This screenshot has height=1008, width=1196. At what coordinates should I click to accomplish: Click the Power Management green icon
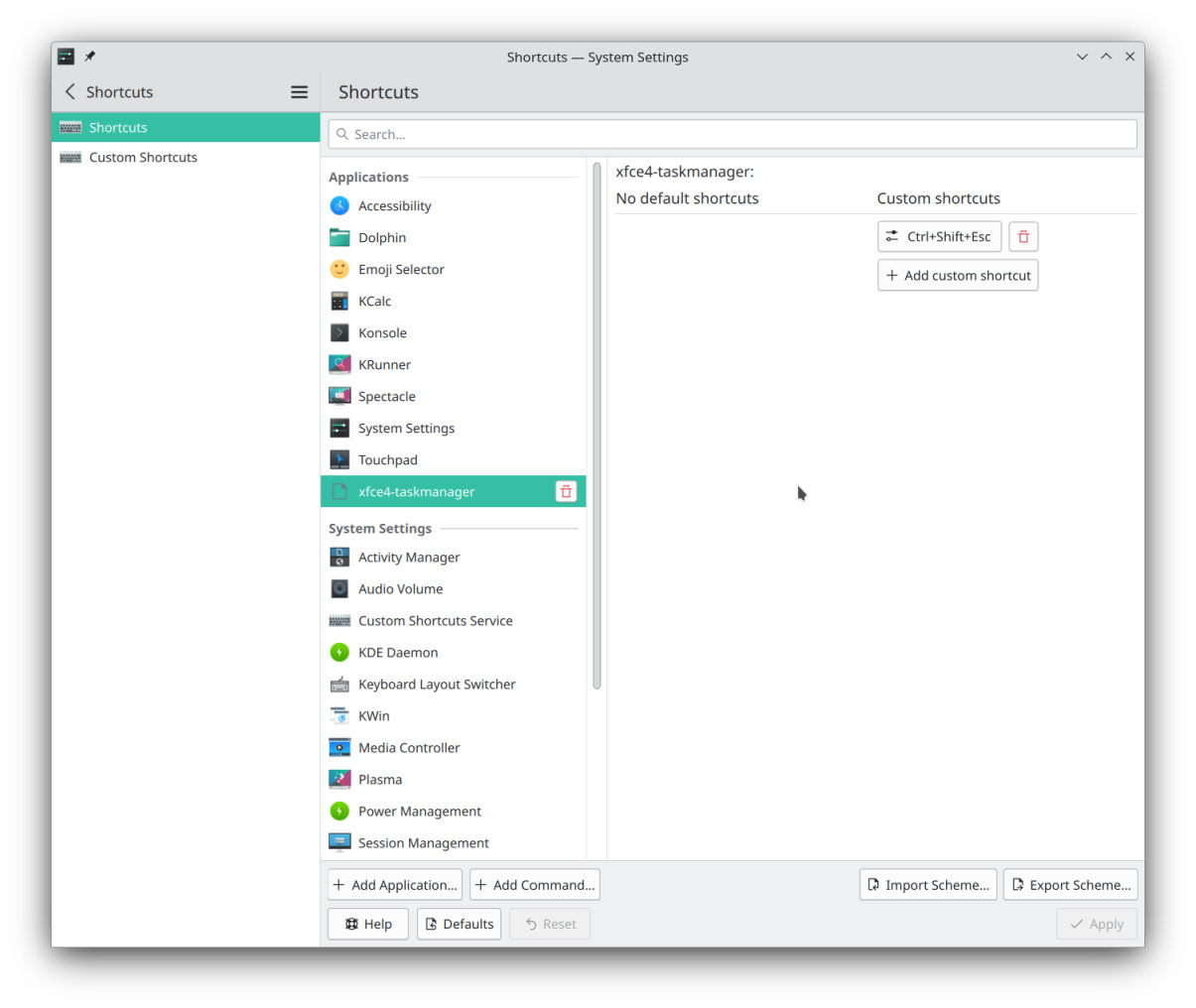[339, 811]
